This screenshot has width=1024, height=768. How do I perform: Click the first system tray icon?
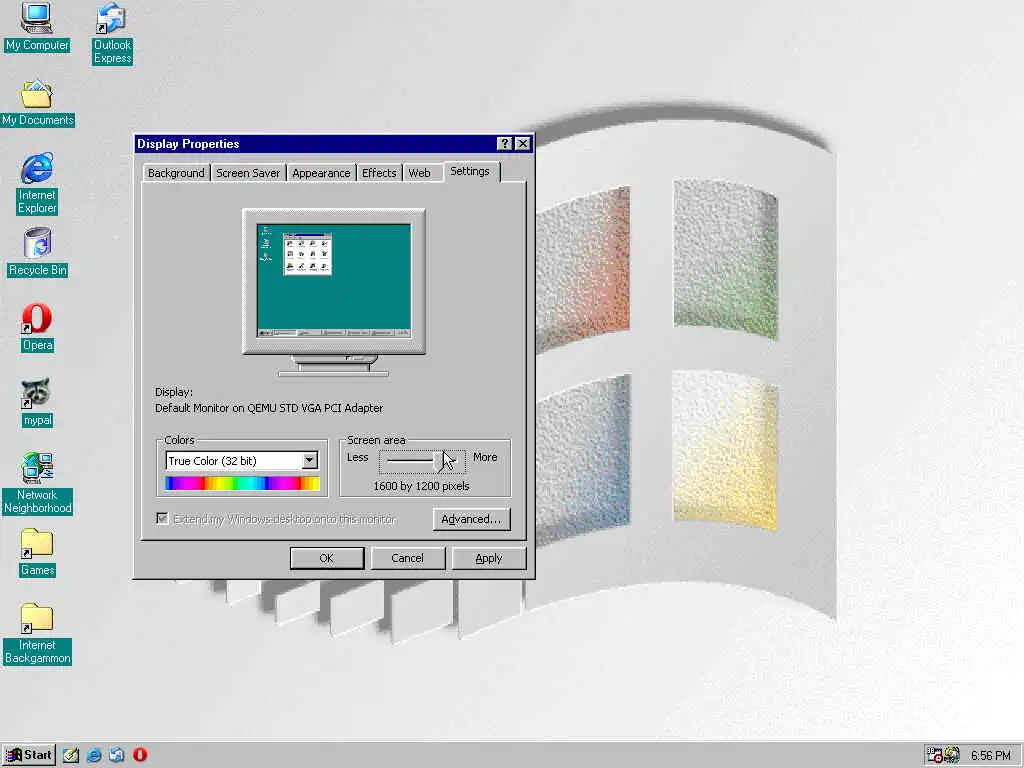(x=935, y=755)
